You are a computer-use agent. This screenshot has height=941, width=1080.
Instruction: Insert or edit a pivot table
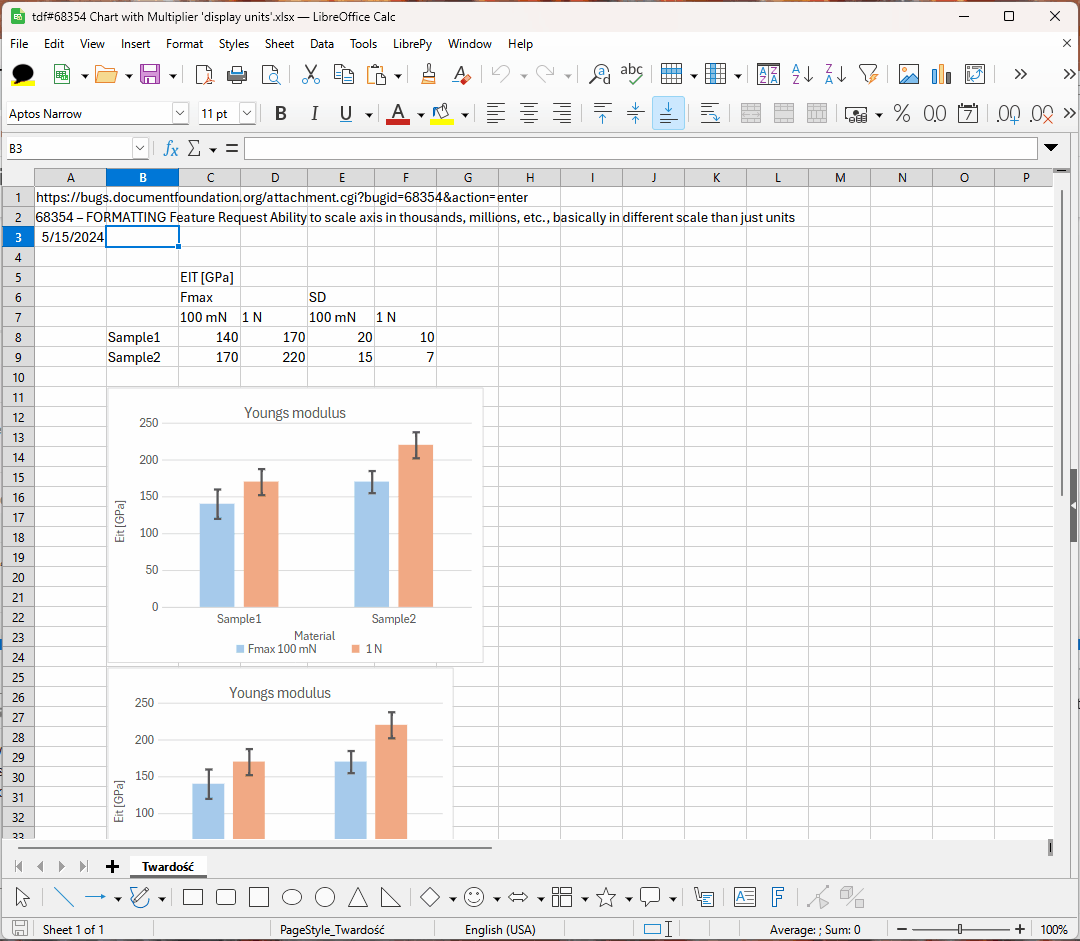coord(975,74)
